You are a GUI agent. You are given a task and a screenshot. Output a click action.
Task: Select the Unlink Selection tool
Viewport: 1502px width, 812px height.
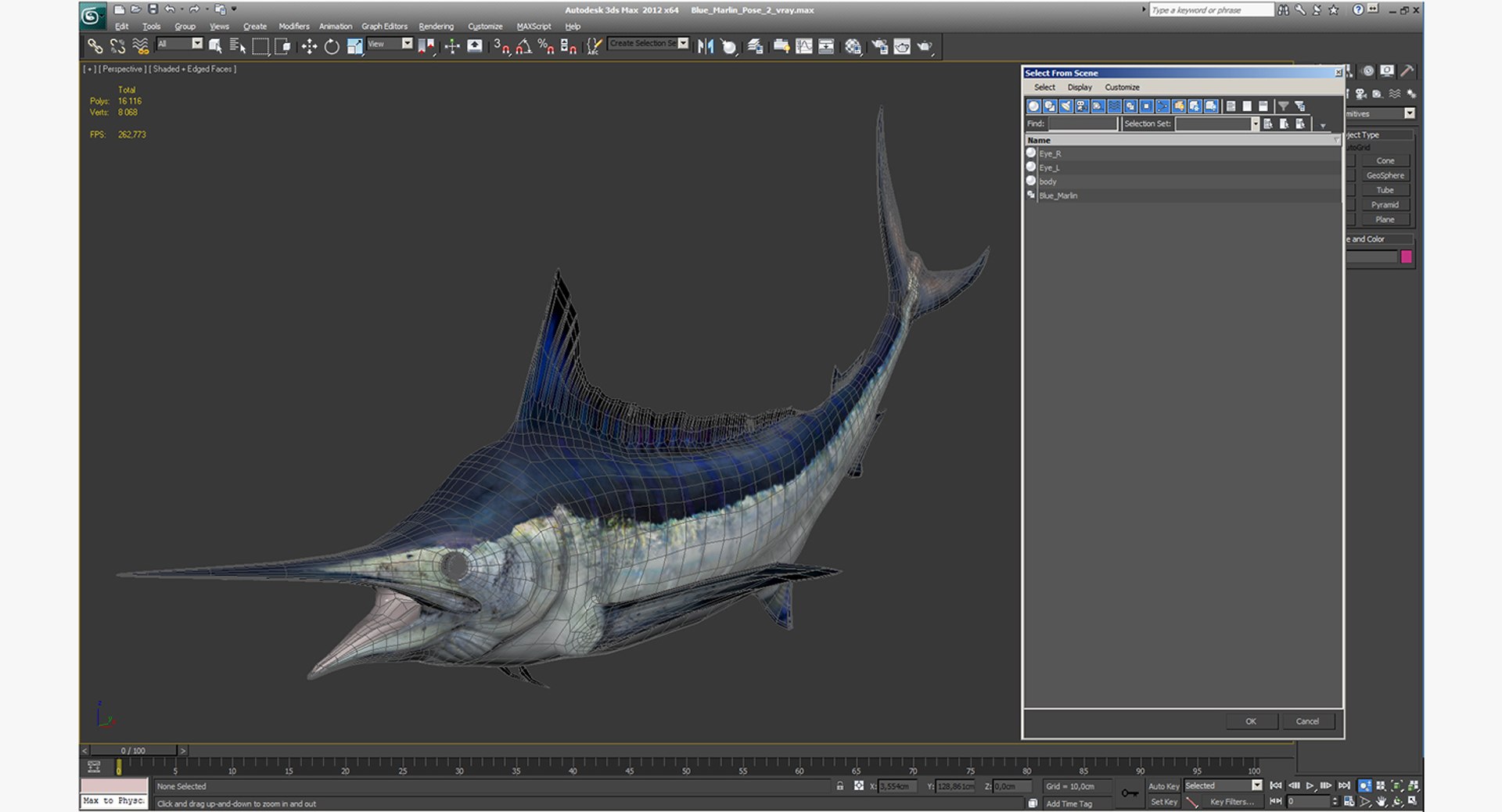(x=117, y=46)
